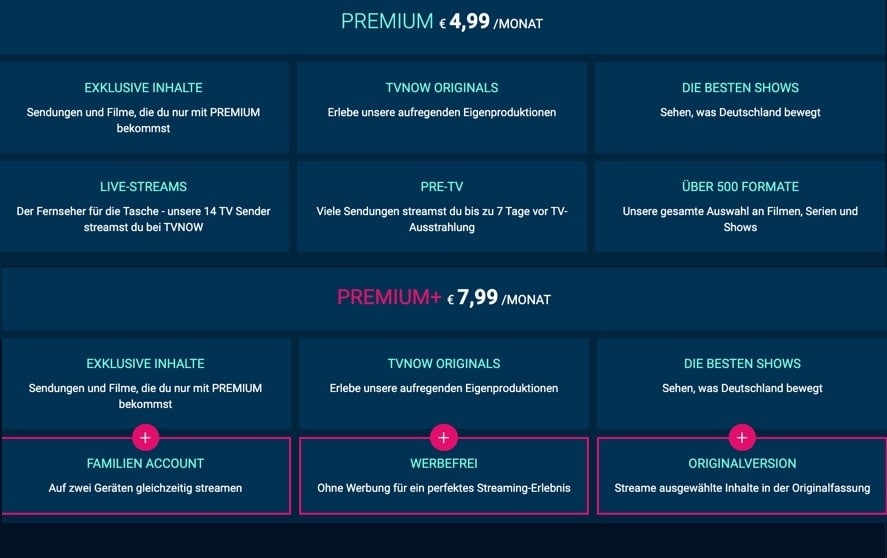Click the Über 500 Formate tile
Screen dimensions: 887x558
(x=740, y=206)
